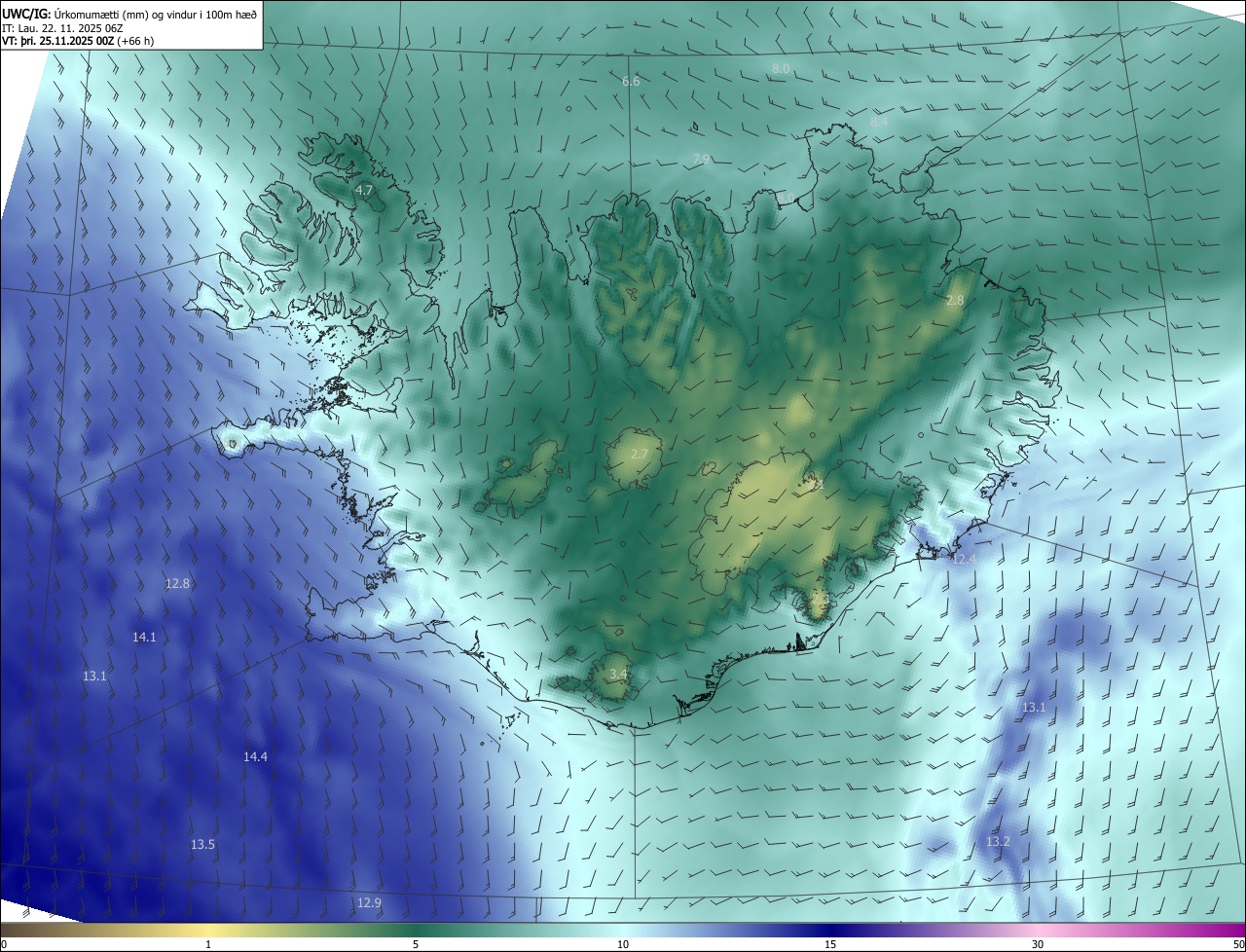Image resolution: width=1246 pixels, height=952 pixels.
Task: Select the 14.4 value label
Action: click(x=255, y=756)
